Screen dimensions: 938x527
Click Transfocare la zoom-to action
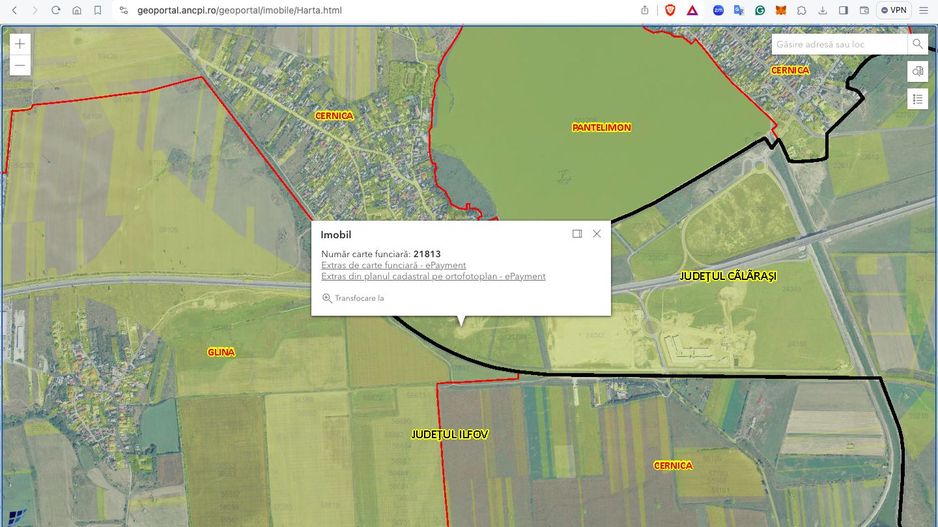click(x=353, y=298)
